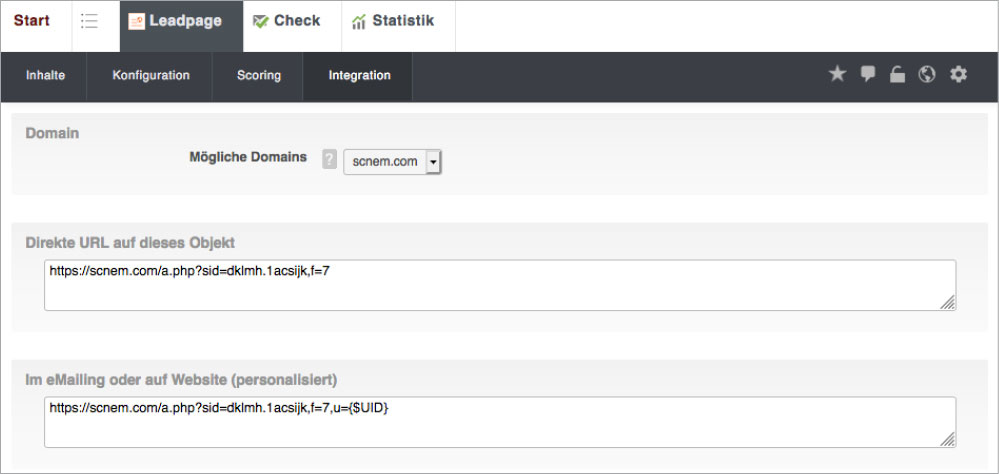Click the list view icon next to Start
The height and width of the screenshot is (474, 999).
click(x=90, y=22)
